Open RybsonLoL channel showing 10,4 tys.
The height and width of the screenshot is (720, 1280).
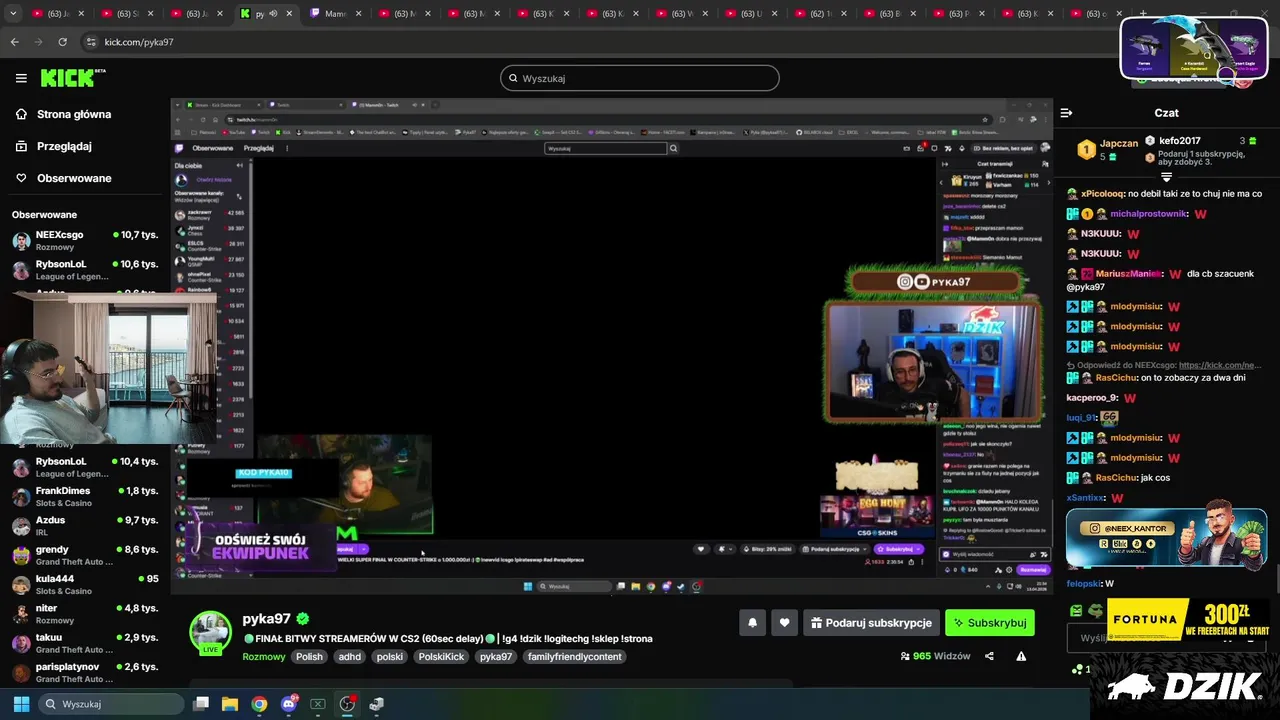pos(85,467)
